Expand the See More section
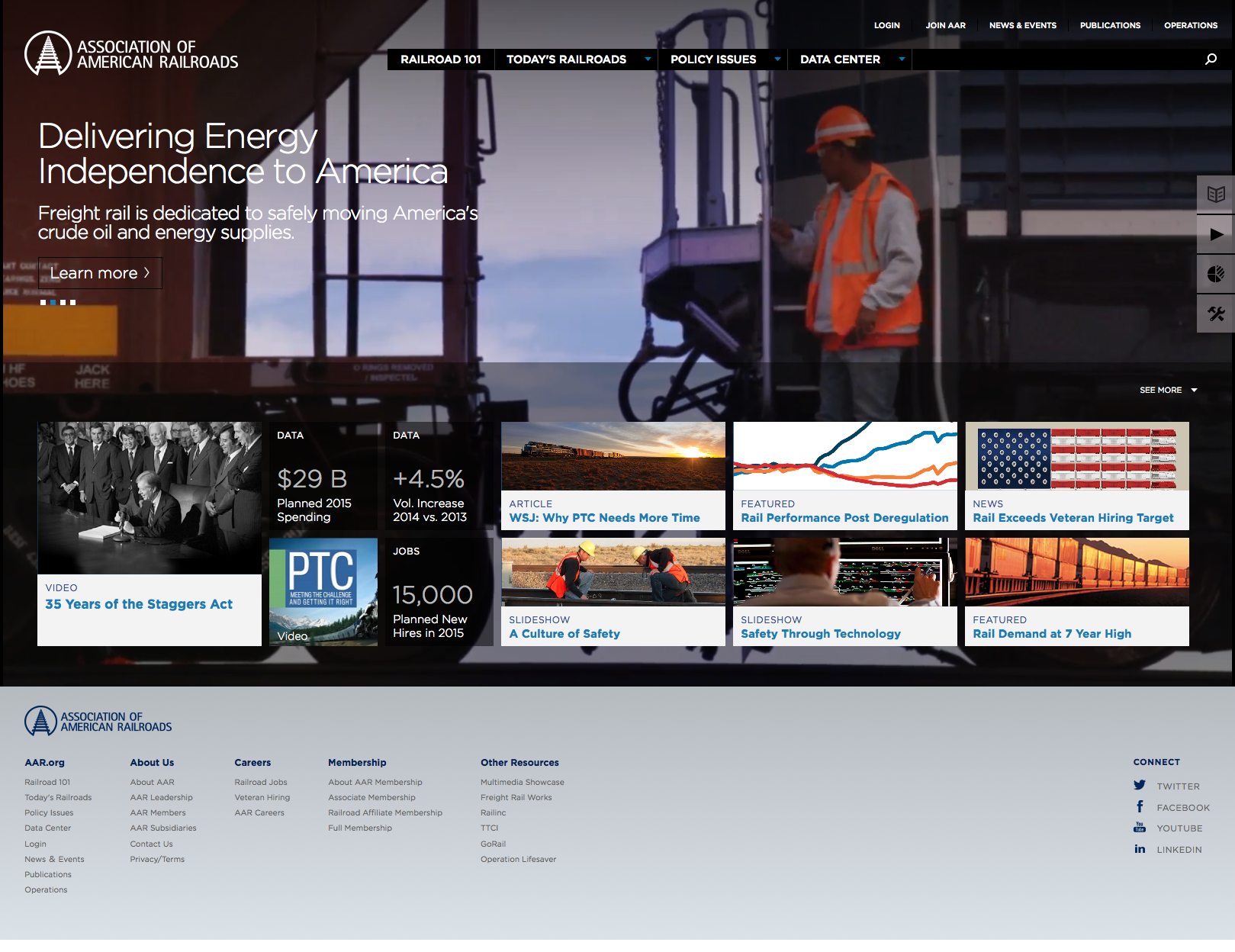 [1169, 390]
